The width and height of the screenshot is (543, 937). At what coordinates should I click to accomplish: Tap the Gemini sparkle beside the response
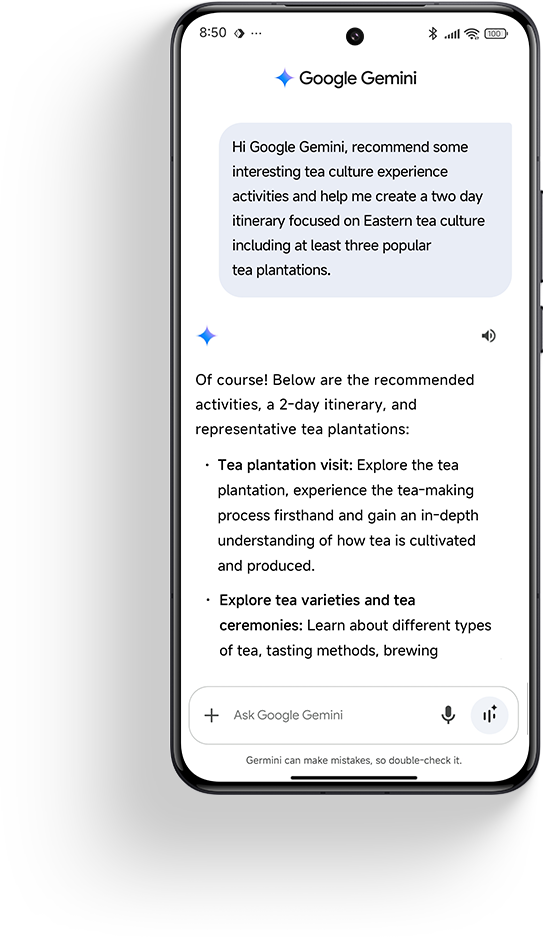click(207, 336)
